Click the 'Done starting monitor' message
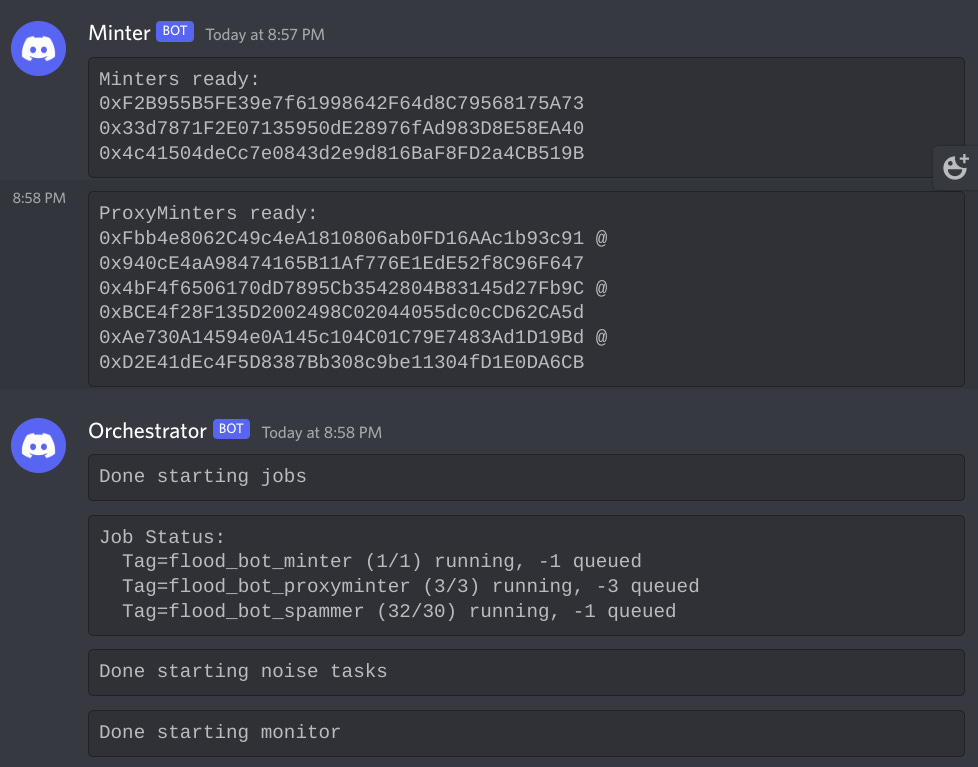The image size is (978, 767). coord(220,732)
